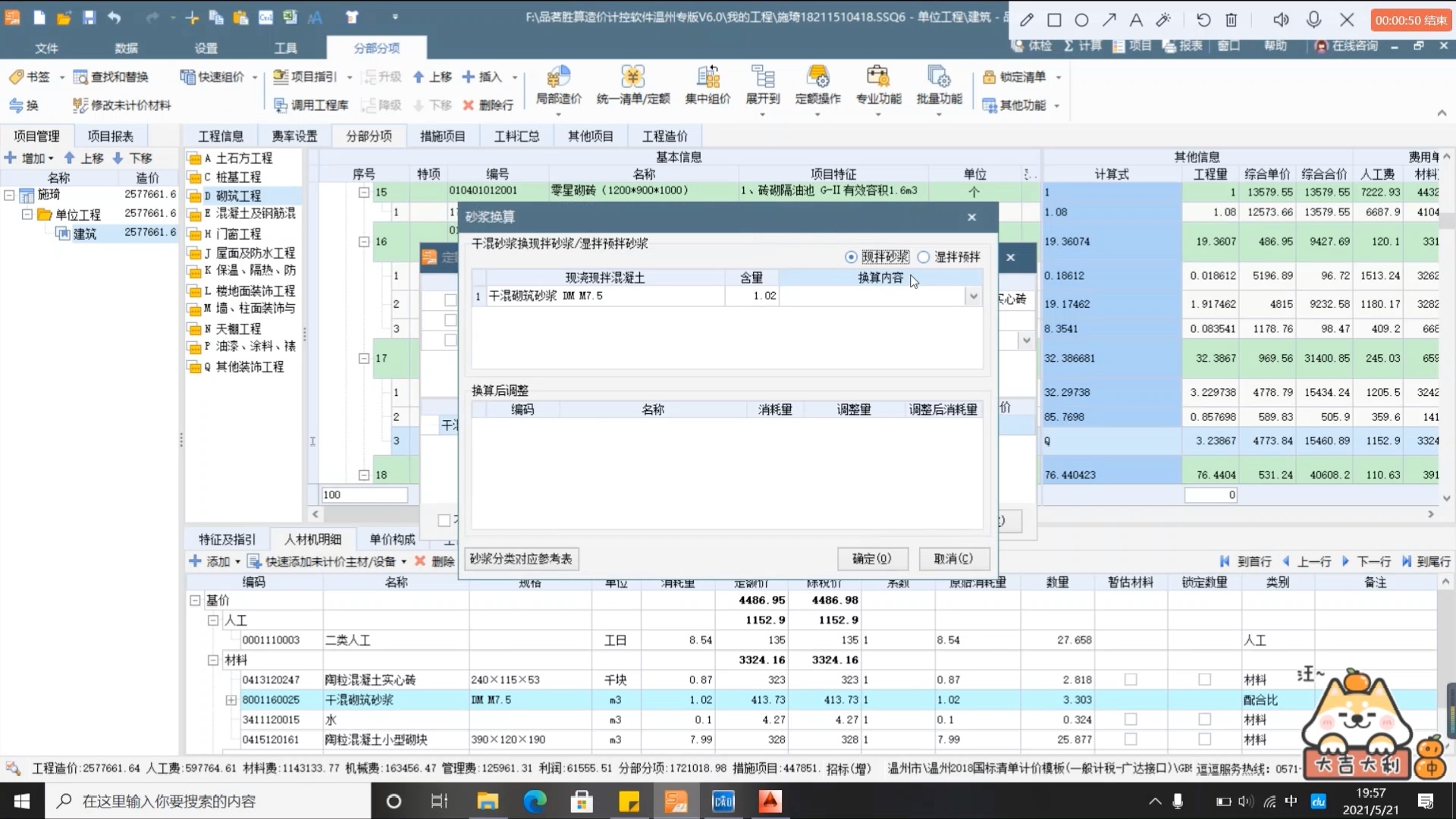Screen dimensions: 1456x819
Task: Select the arrow annotation tool
Action: pos(1109,20)
